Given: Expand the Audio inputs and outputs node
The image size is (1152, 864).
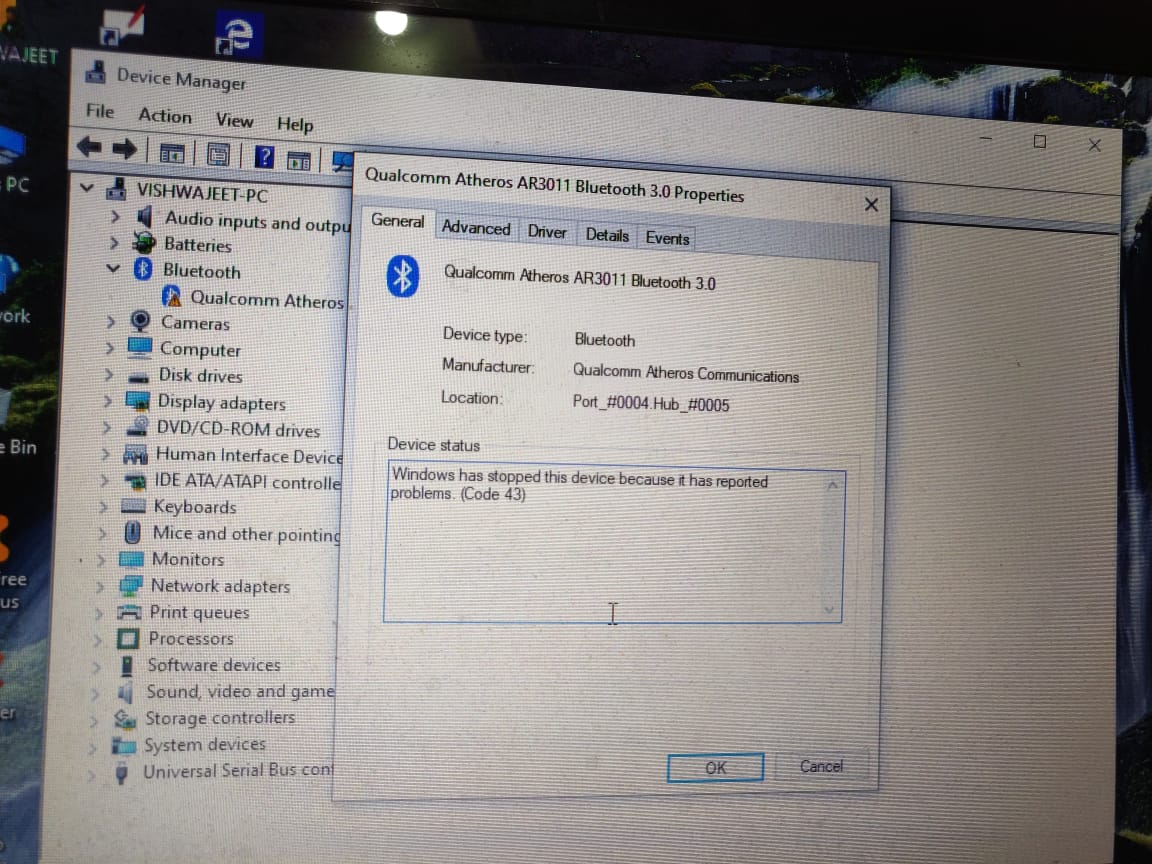Looking at the screenshot, I should pyautogui.click(x=115, y=216).
